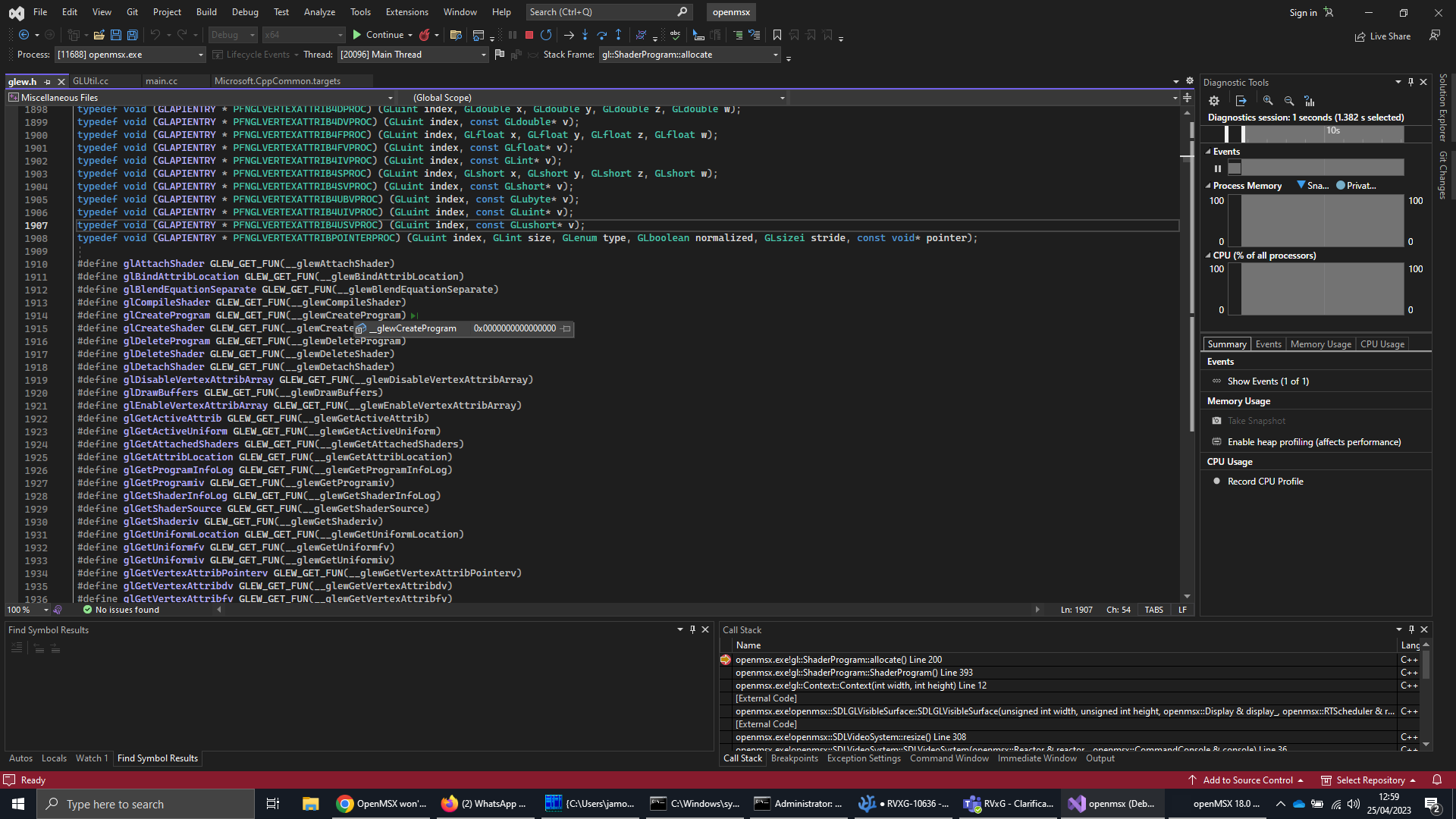Pin the Diagnostic Tools panel
1456x819 pixels.
(1410, 81)
